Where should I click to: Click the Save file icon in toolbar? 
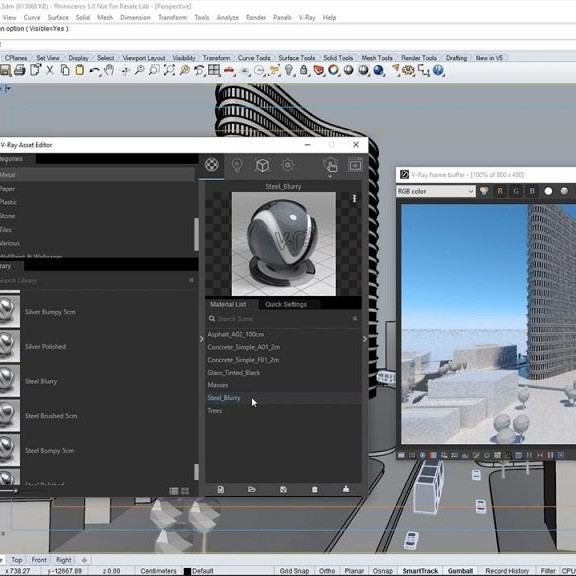[5, 70]
